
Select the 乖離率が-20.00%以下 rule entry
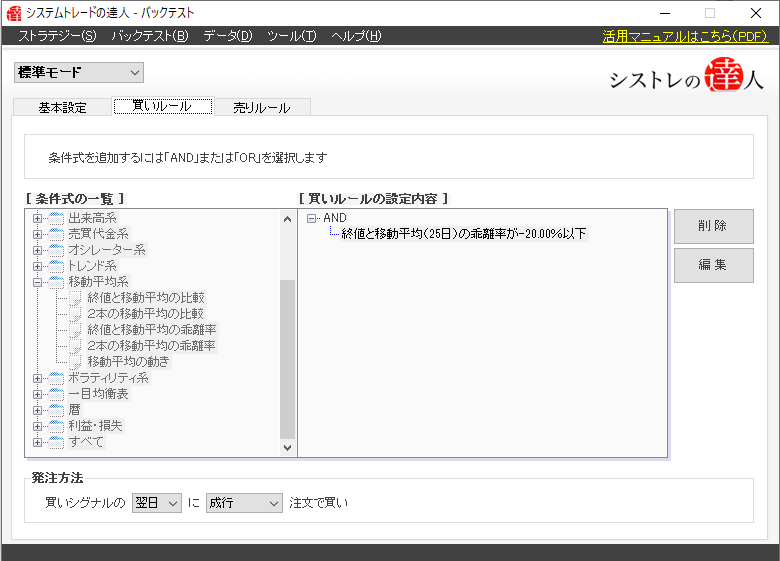click(464, 234)
